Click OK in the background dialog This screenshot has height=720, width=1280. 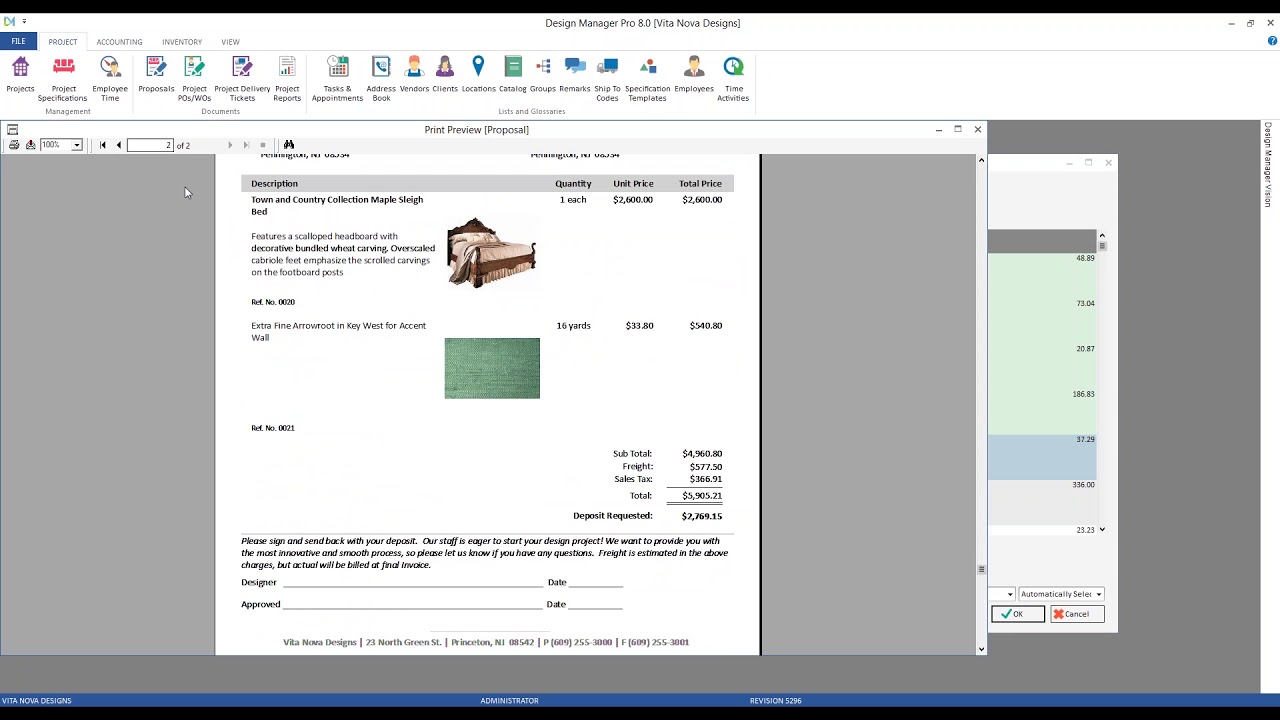click(x=1017, y=614)
